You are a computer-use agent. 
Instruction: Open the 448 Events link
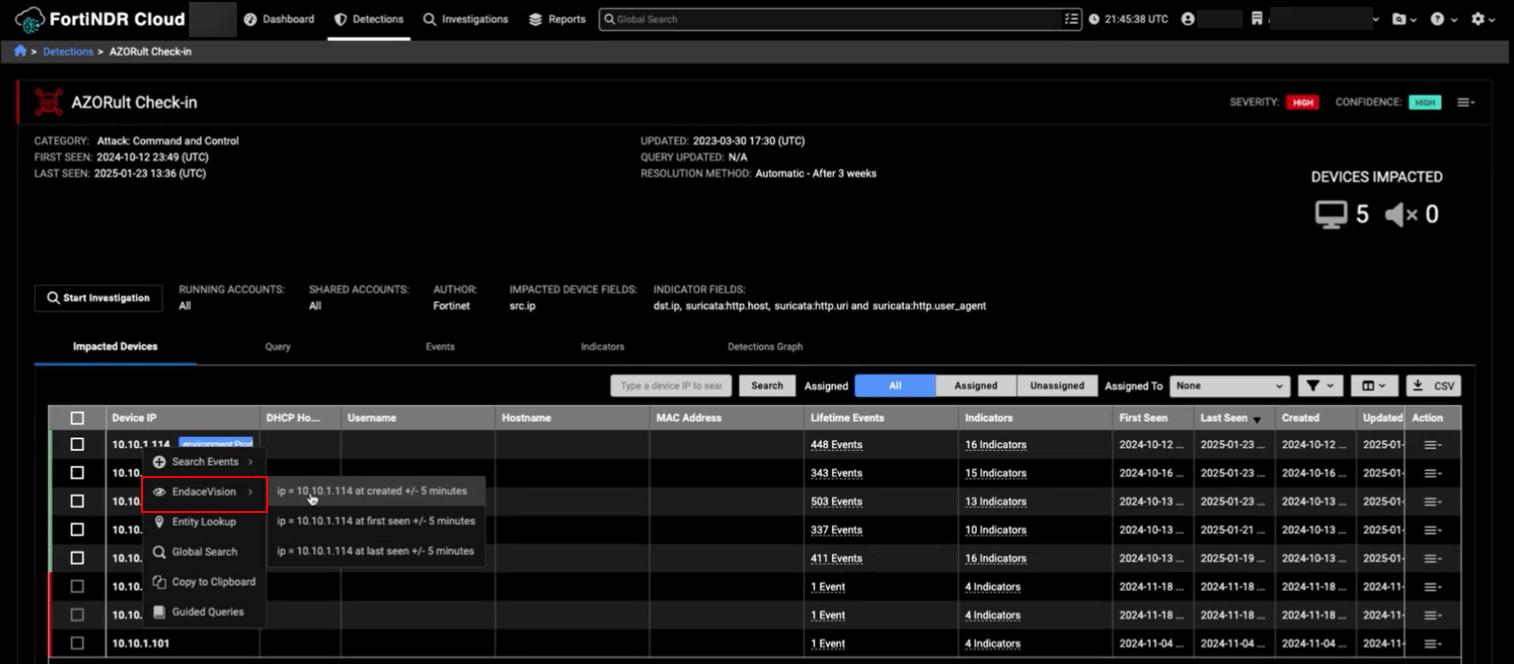[x=836, y=445]
